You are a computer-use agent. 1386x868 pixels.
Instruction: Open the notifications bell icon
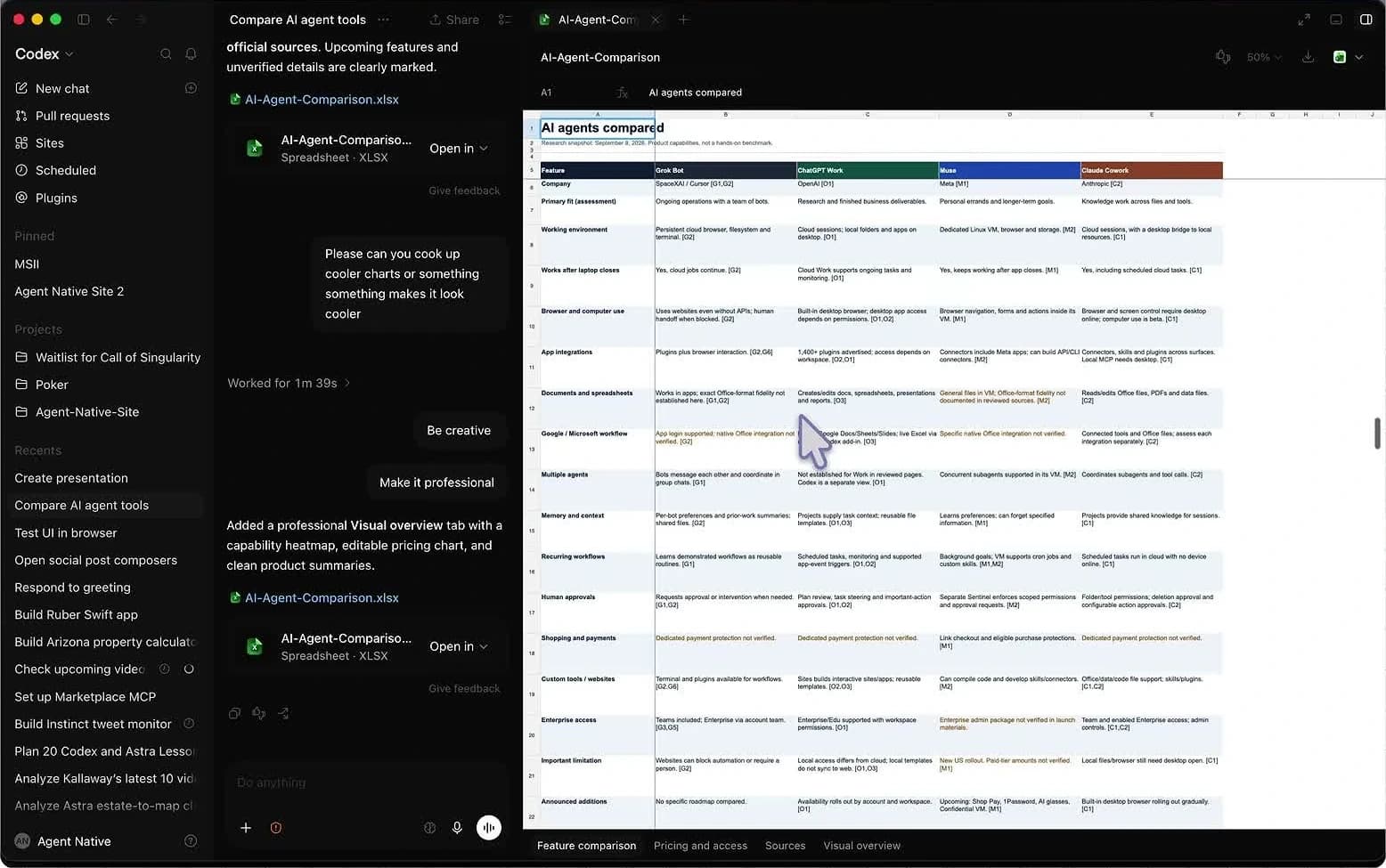click(x=191, y=54)
